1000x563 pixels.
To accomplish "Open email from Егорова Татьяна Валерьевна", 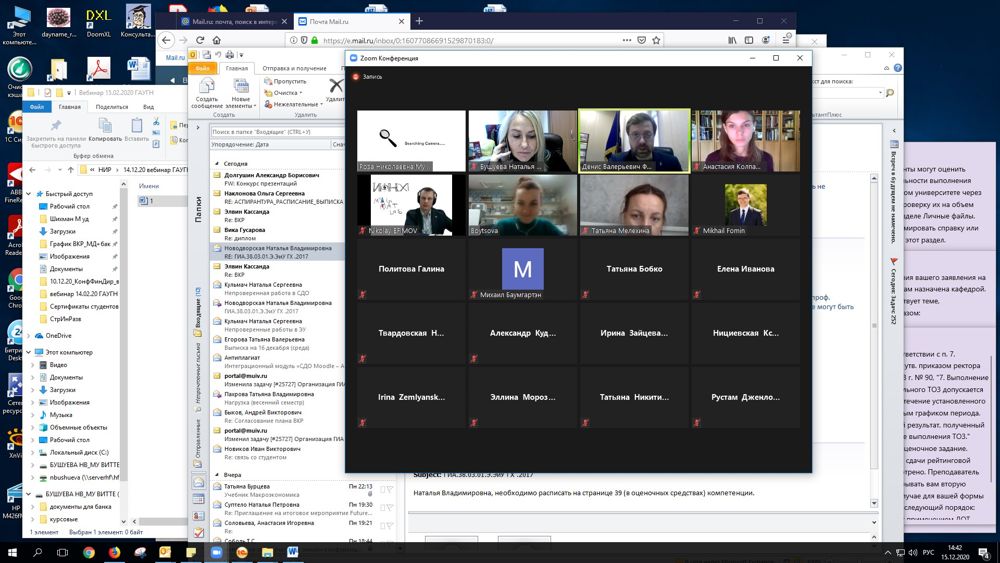I will tap(278, 344).
